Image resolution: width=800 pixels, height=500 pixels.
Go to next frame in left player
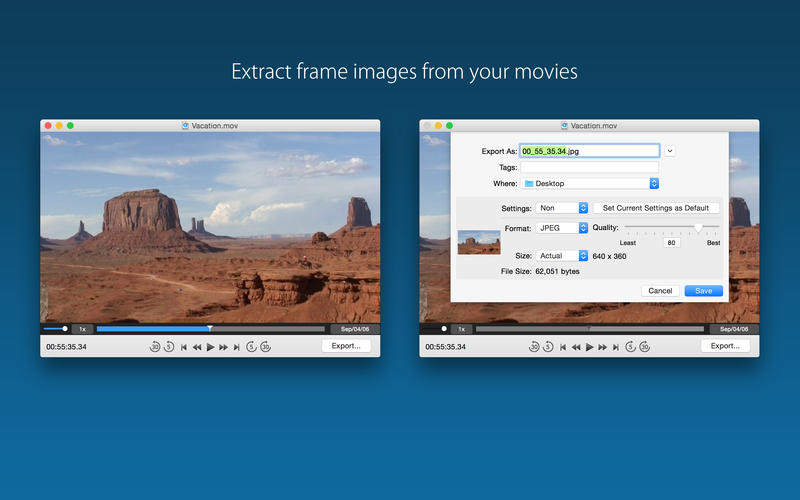pyautogui.click(x=236, y=347)
